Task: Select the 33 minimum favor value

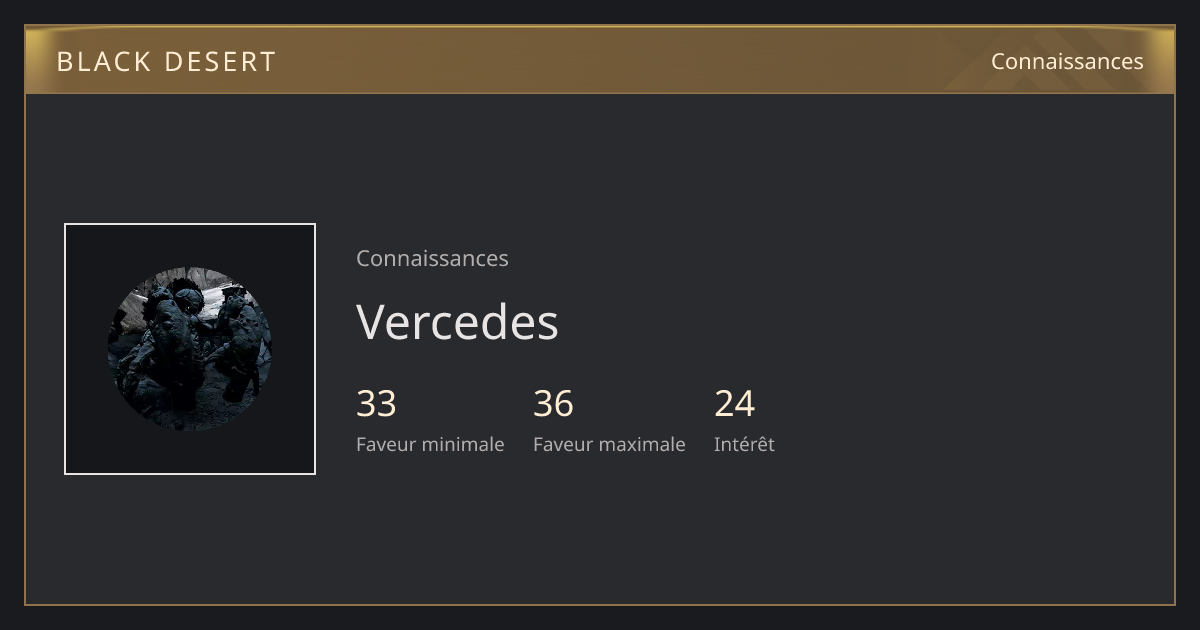Action: [376, 404]
